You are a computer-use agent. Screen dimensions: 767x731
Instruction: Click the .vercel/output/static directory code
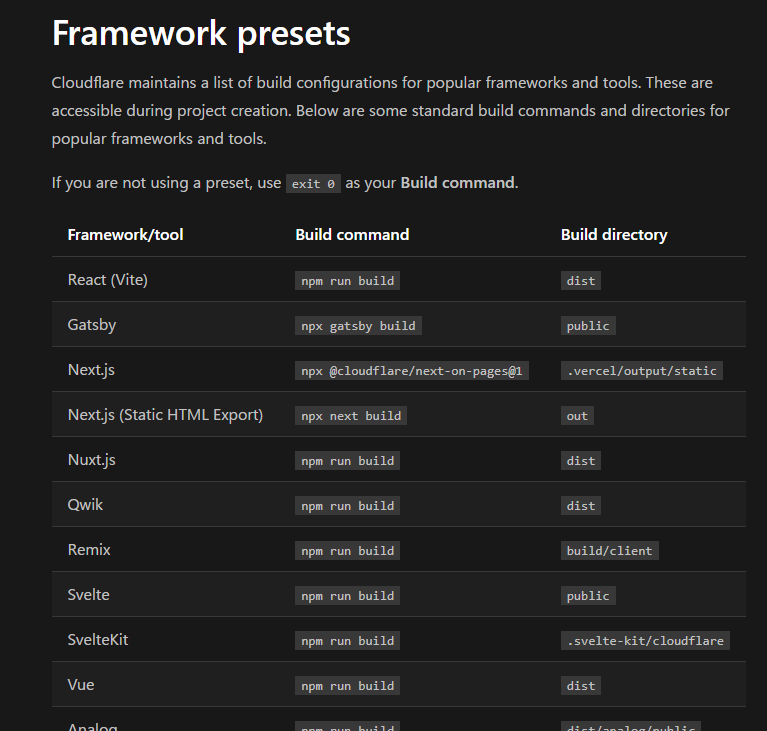tap(641, 371)
